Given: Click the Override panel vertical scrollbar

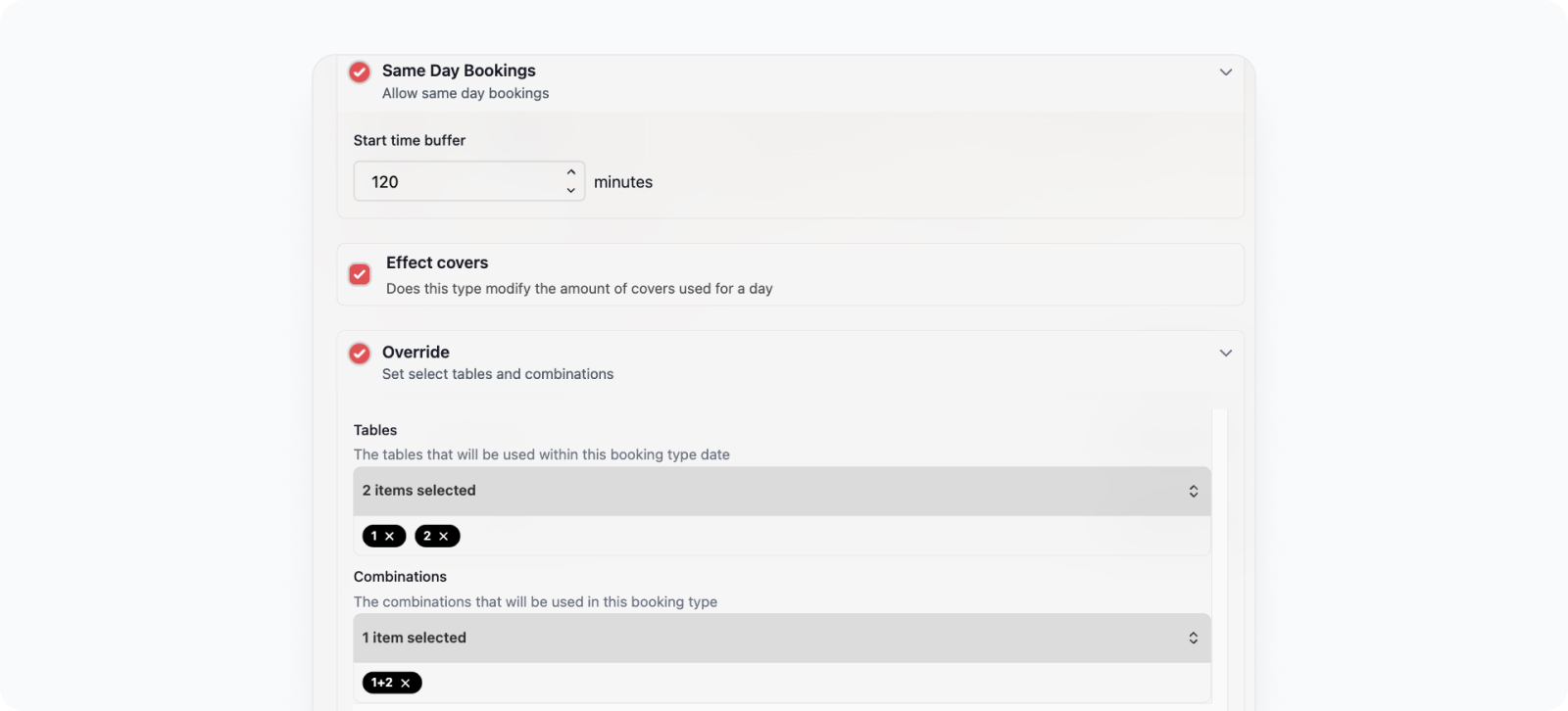Looking at the screenshot, I should pos(1219,558).
